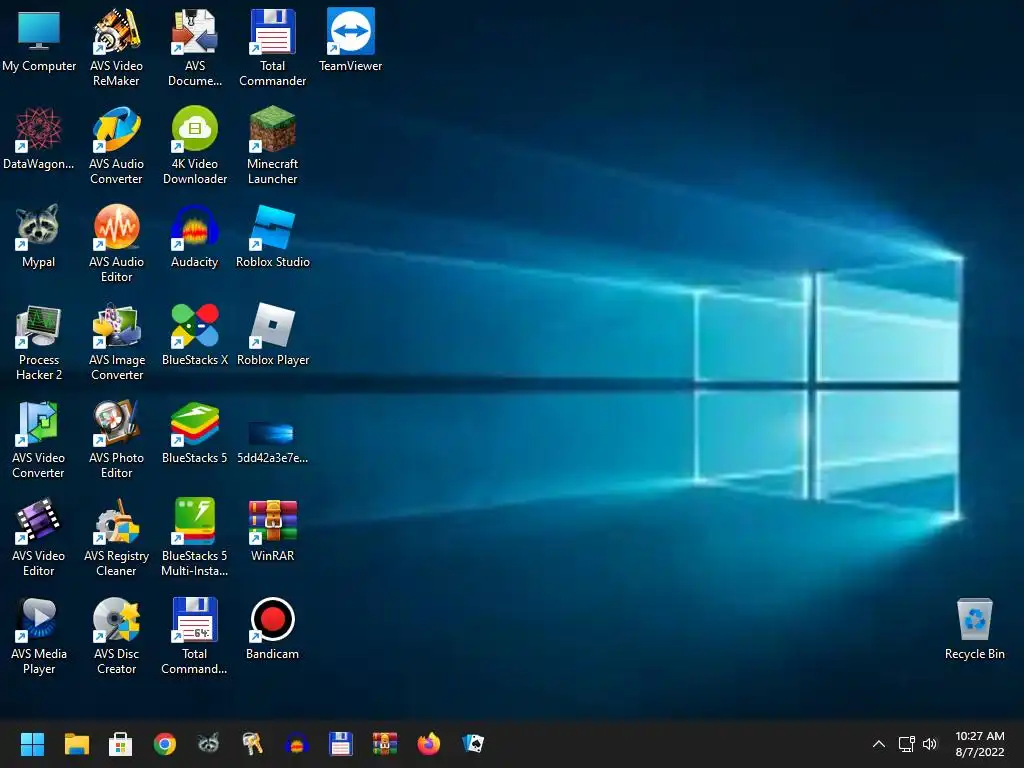Select the AVS Audio Converter shortcut
Viewport: 1024px width, 768px height.
coord(116,145)
